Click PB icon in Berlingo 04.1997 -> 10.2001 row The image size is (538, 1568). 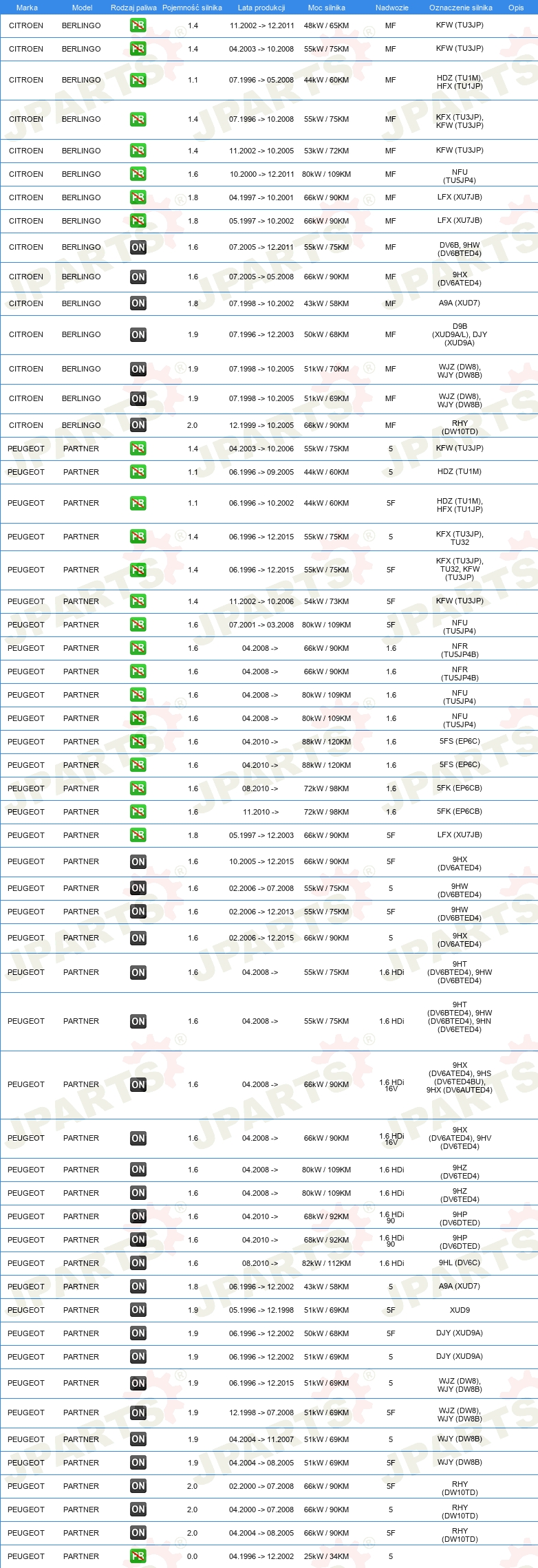(x=138, y=197)
